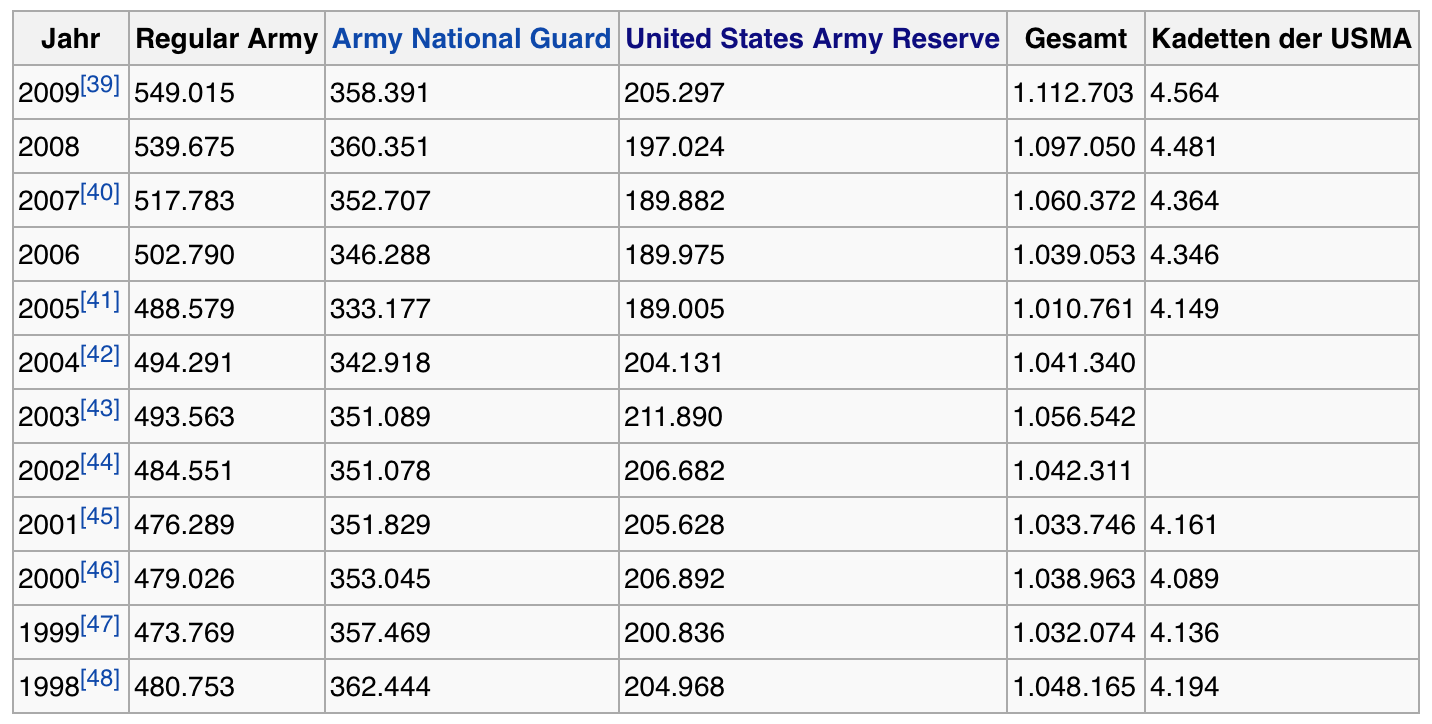Click National Guard value 333.177
Viewport: 1432px width, 724px height.
coord(380,309)
